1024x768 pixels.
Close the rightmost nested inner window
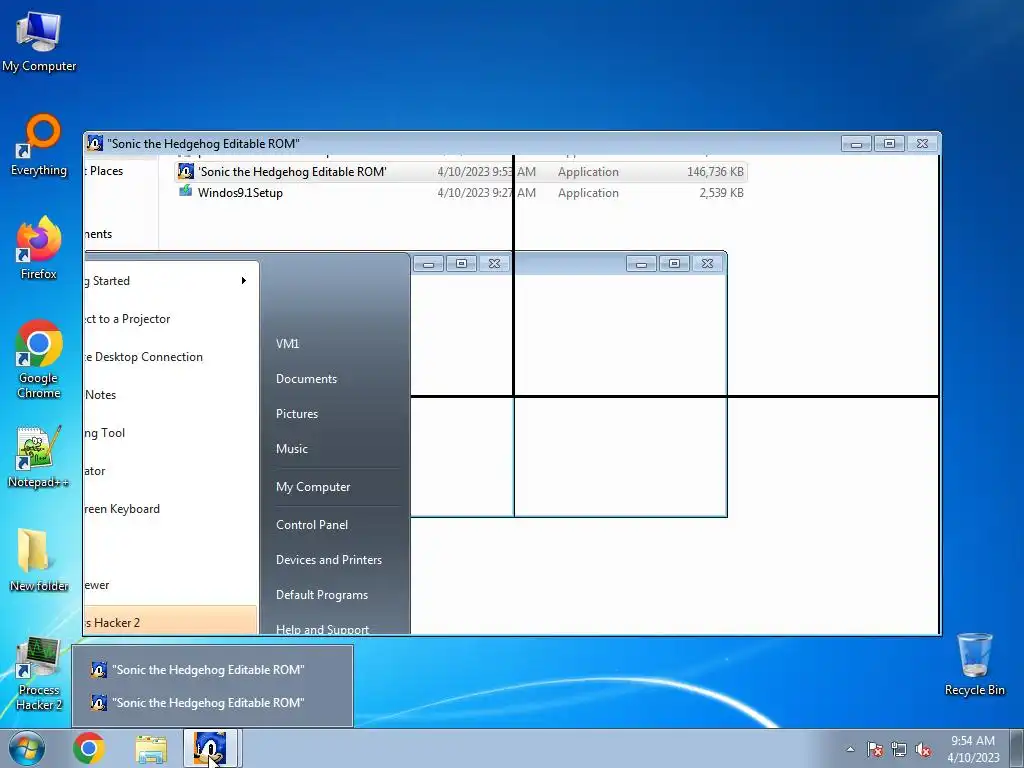pos(707,263)
